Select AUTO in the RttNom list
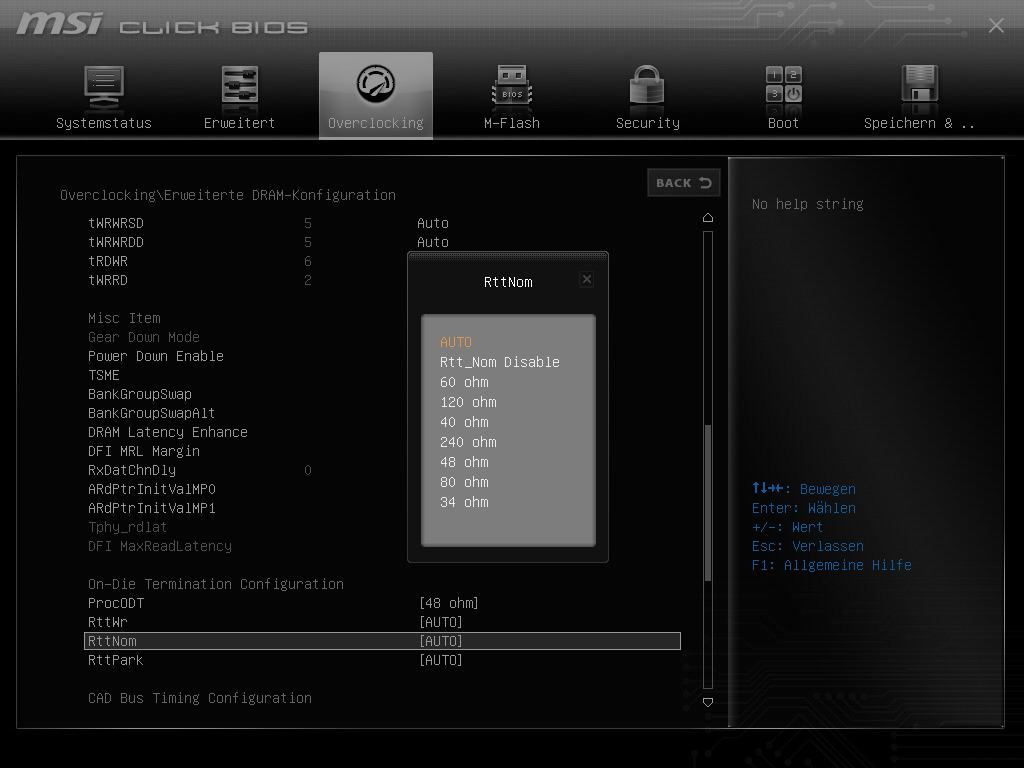 click(x=456, y=342)
